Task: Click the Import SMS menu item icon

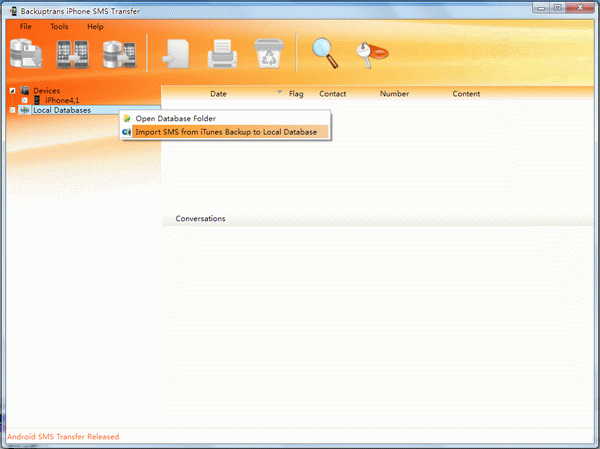Action: 126,132
